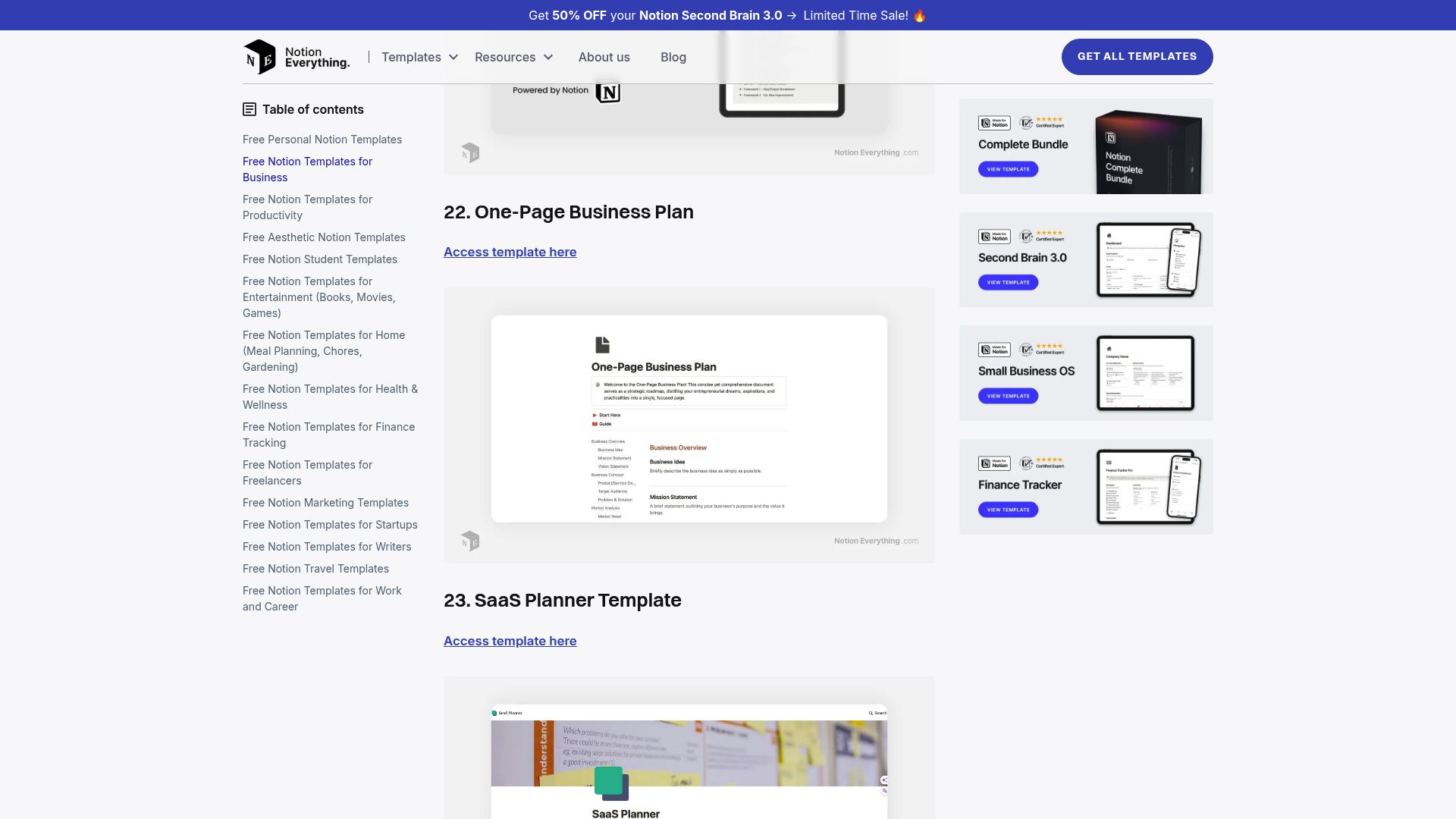Screen dimensions: 1456x819
Task: Jump to Free Aesthetic Notion Templates
Action: click(324, 237)
